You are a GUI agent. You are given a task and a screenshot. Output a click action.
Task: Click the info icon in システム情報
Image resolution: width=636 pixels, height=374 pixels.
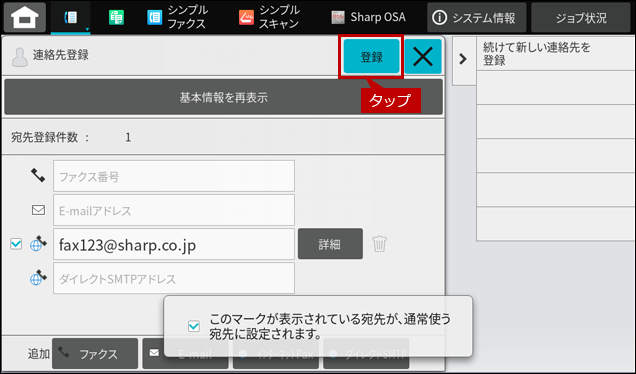tap(439, 17)
